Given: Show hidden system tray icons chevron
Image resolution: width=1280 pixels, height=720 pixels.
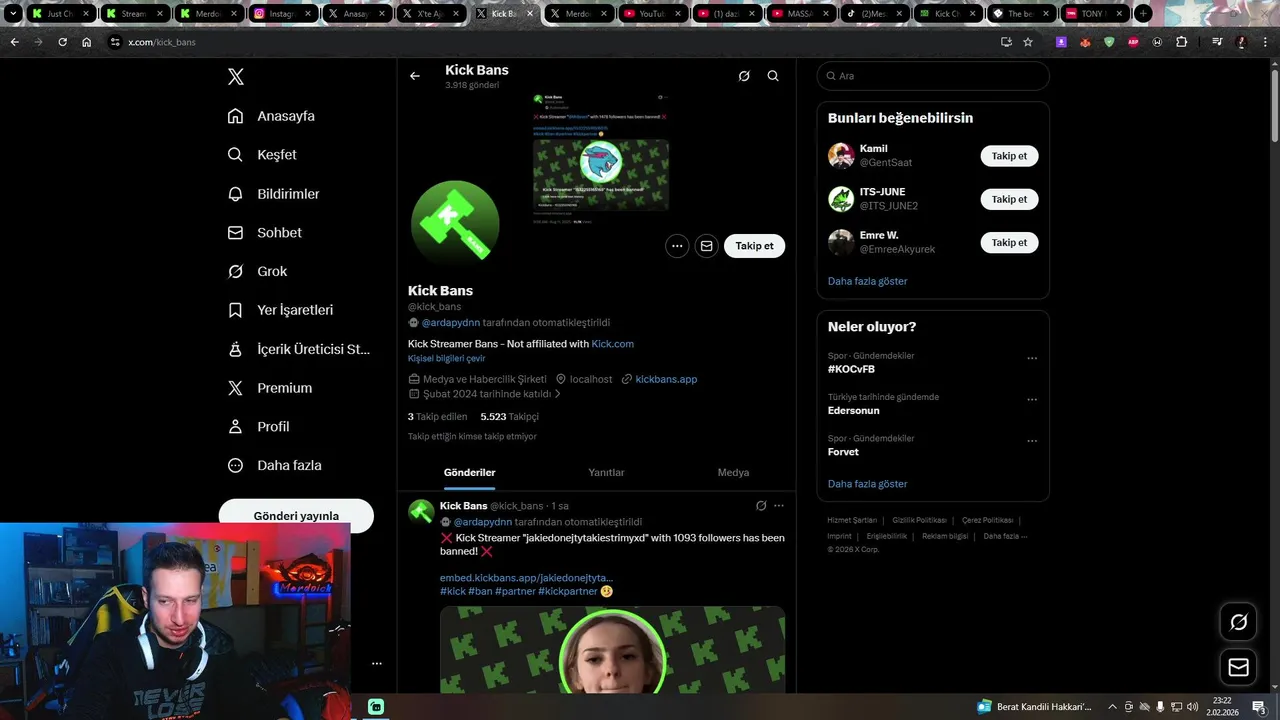Looking at the screenshot, I should pyautogui.click(x=1113, y=707).
